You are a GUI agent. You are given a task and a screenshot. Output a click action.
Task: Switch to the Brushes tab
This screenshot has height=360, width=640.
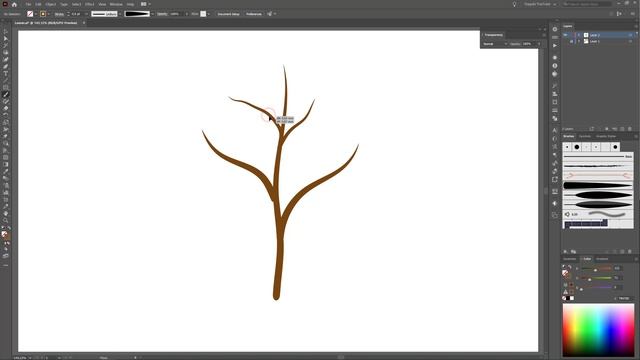(569, 136)
